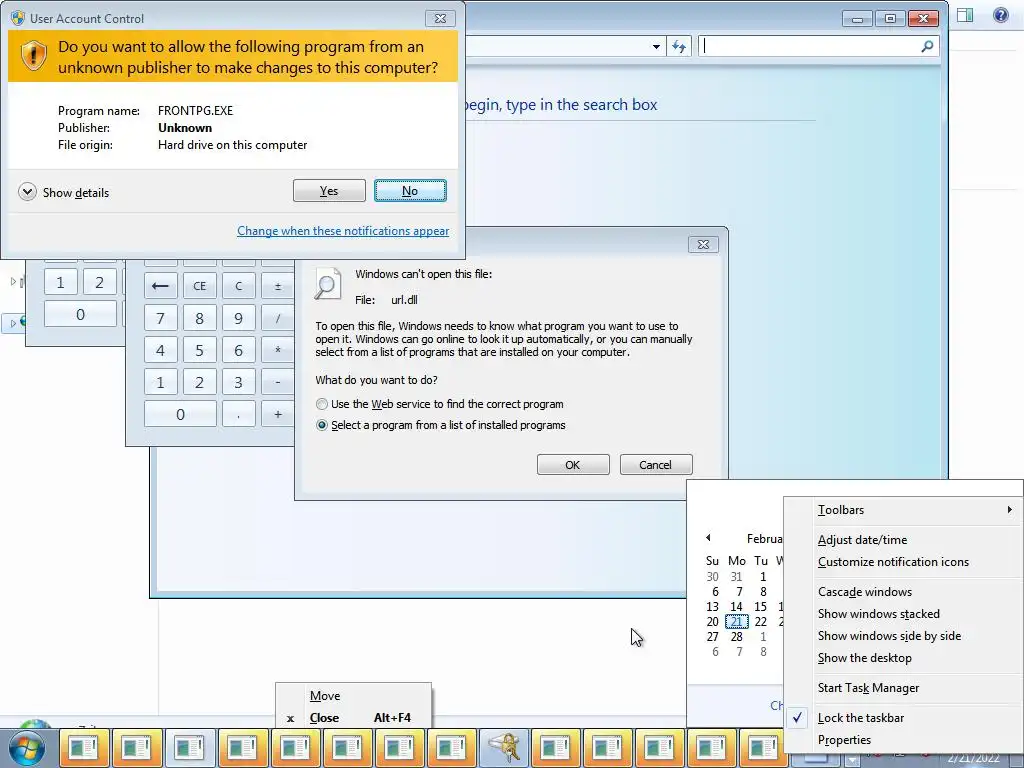Click the minus button on front calculator

[x=278, y=382]
